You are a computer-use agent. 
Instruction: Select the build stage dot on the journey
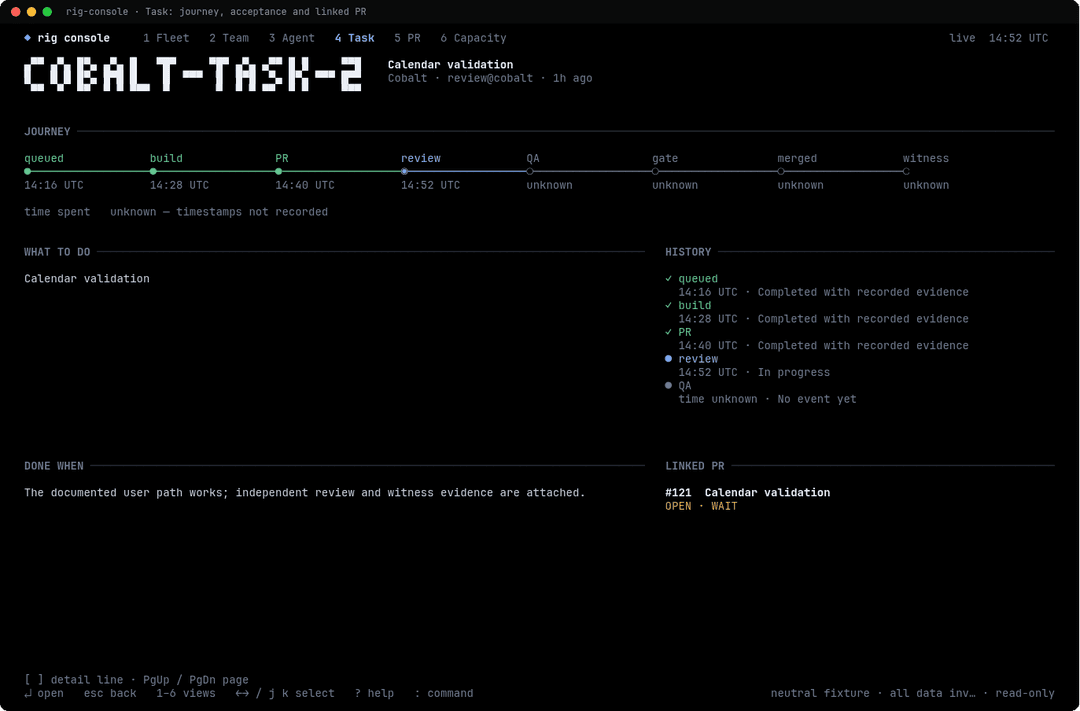click(x=153, y=172)
